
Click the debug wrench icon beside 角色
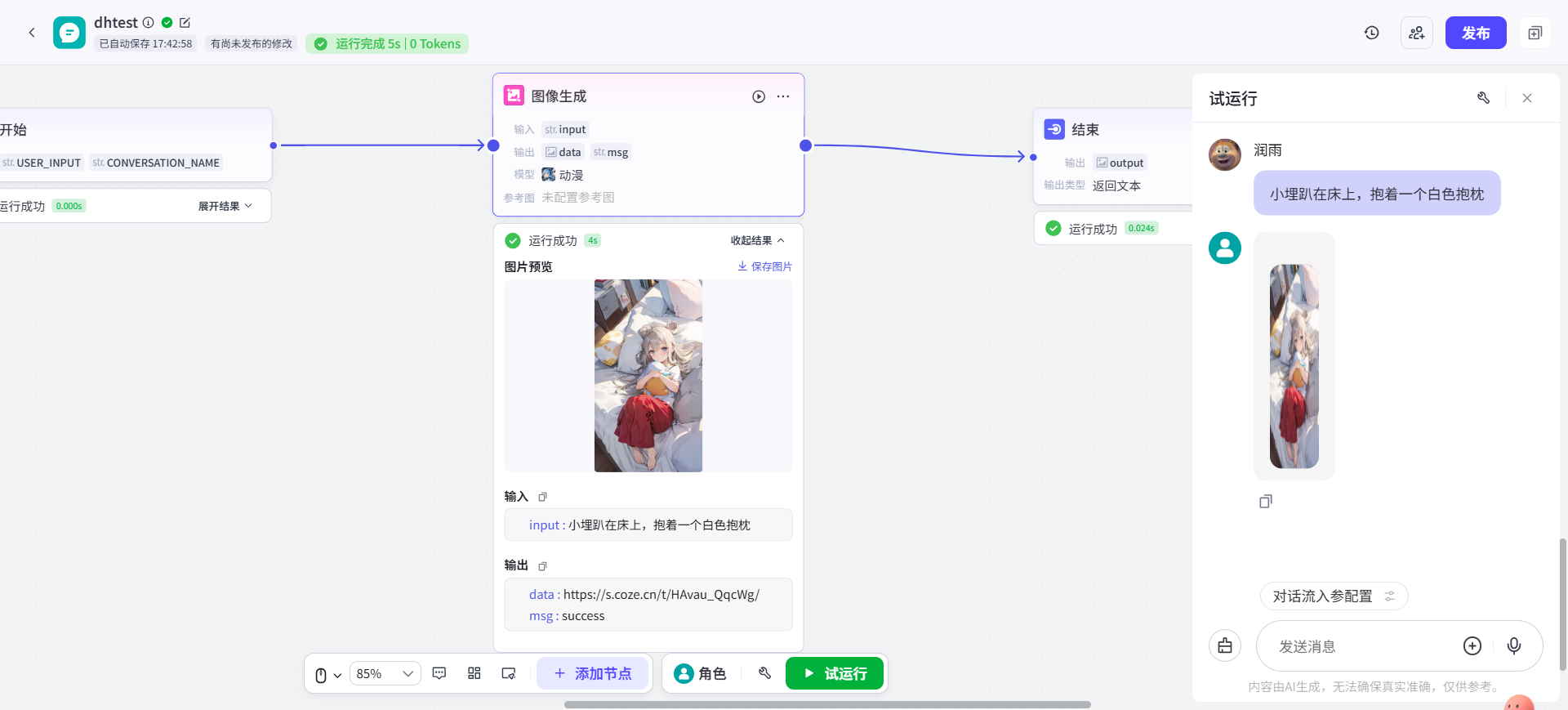pos(765,673)
